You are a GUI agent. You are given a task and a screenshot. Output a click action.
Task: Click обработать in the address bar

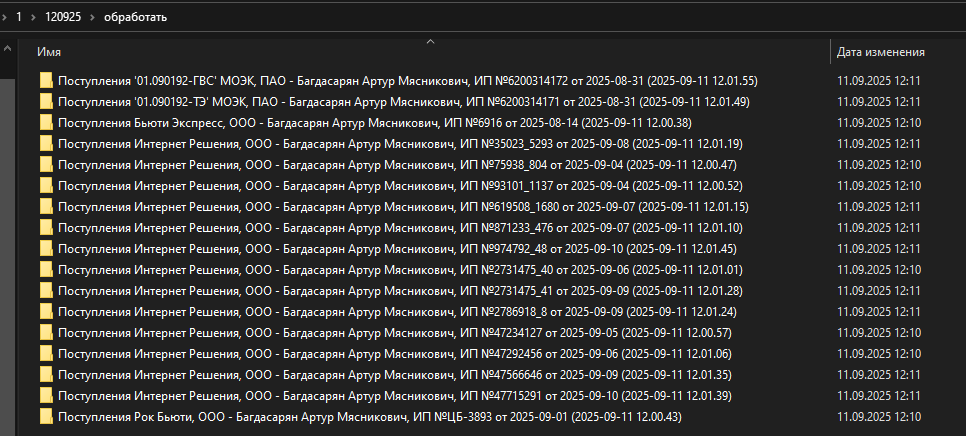[x=135, y=17]
